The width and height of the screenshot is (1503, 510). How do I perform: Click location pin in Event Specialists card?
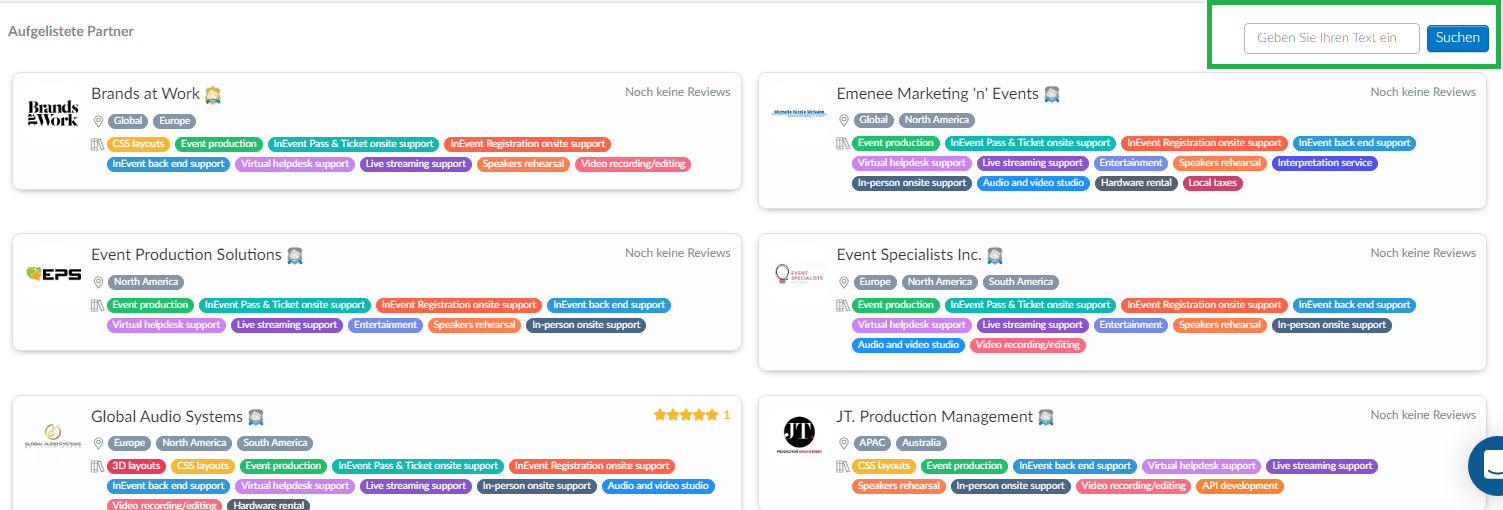[x=844, y=282]
